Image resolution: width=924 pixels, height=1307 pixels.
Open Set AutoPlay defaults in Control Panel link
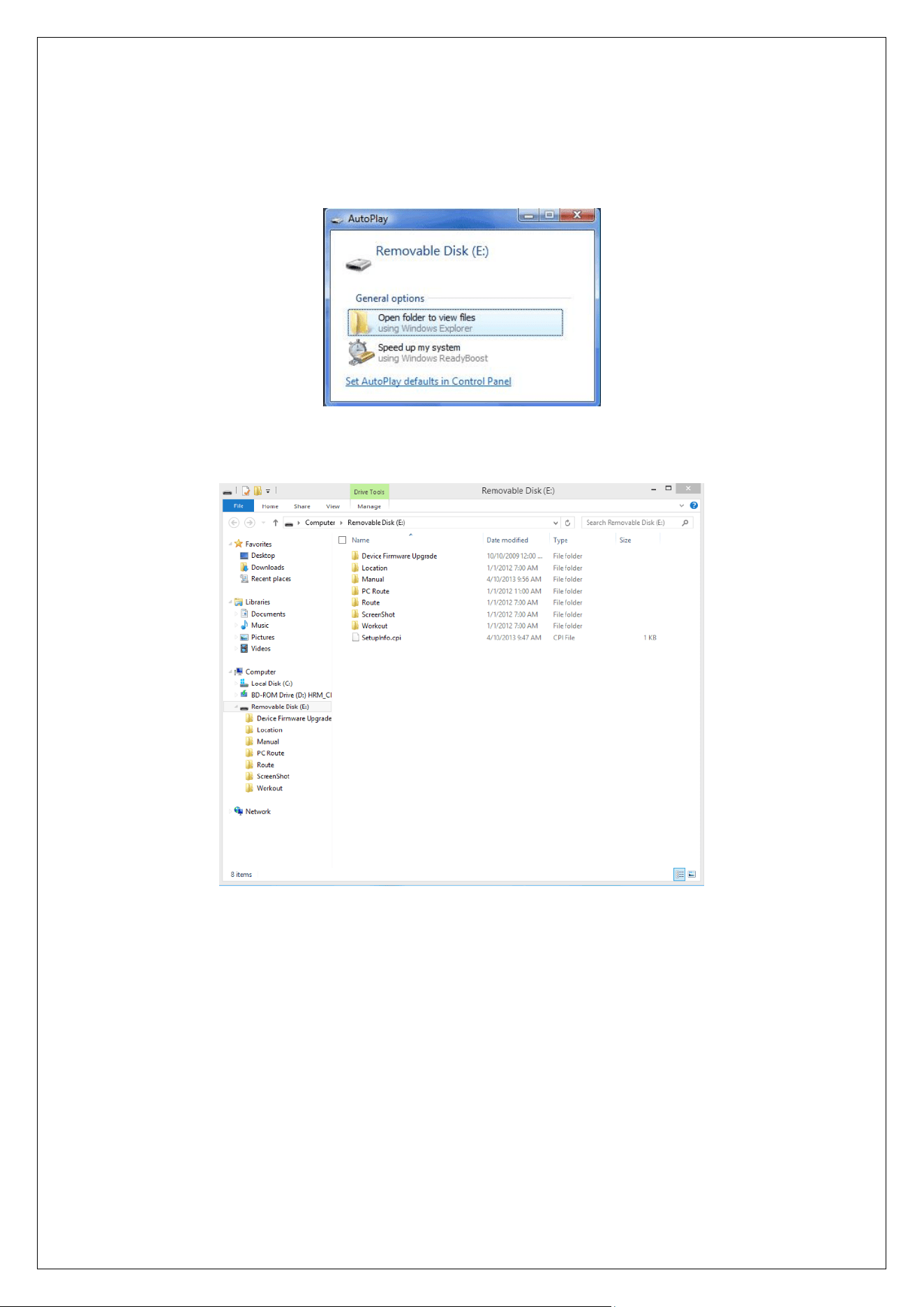tap(429, 381)
